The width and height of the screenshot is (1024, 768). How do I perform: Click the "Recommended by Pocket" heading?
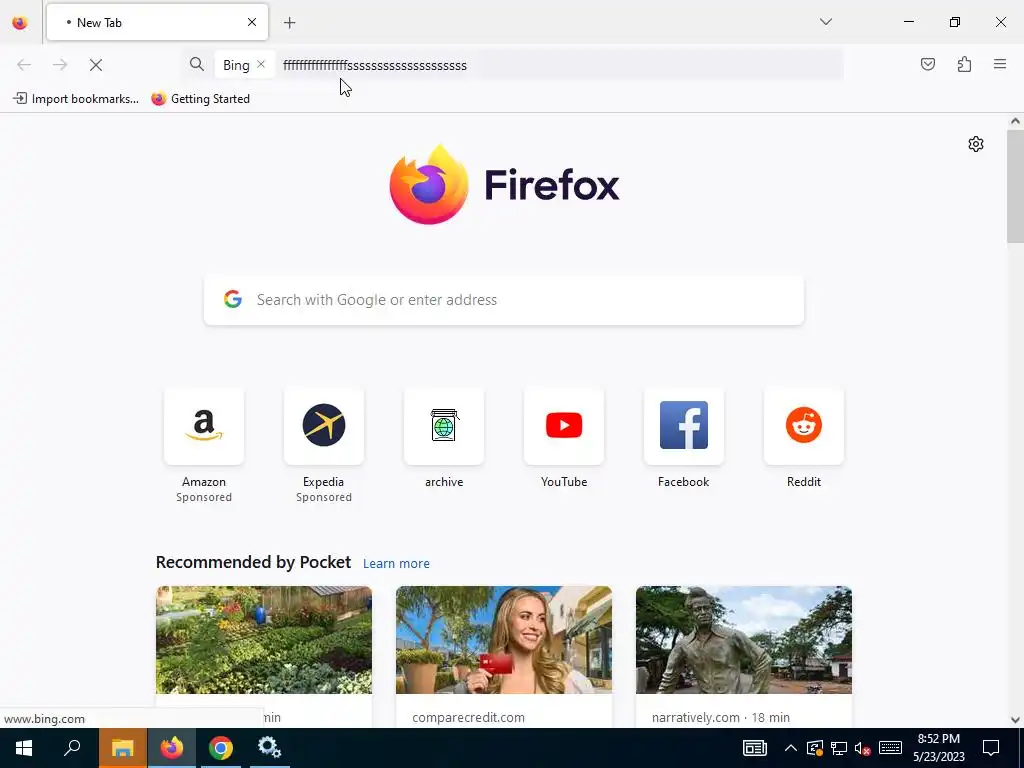[x=253, y=562]
